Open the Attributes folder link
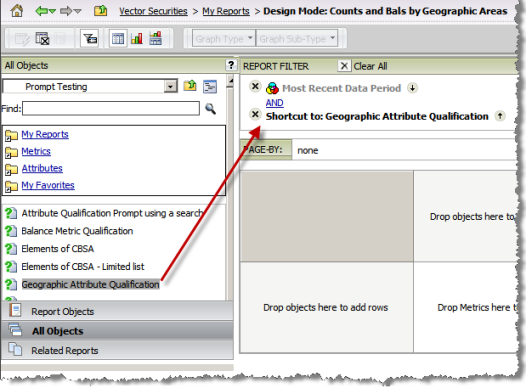Image resolution: width=526 pixels, height=388 pixels. coord(42,168)
